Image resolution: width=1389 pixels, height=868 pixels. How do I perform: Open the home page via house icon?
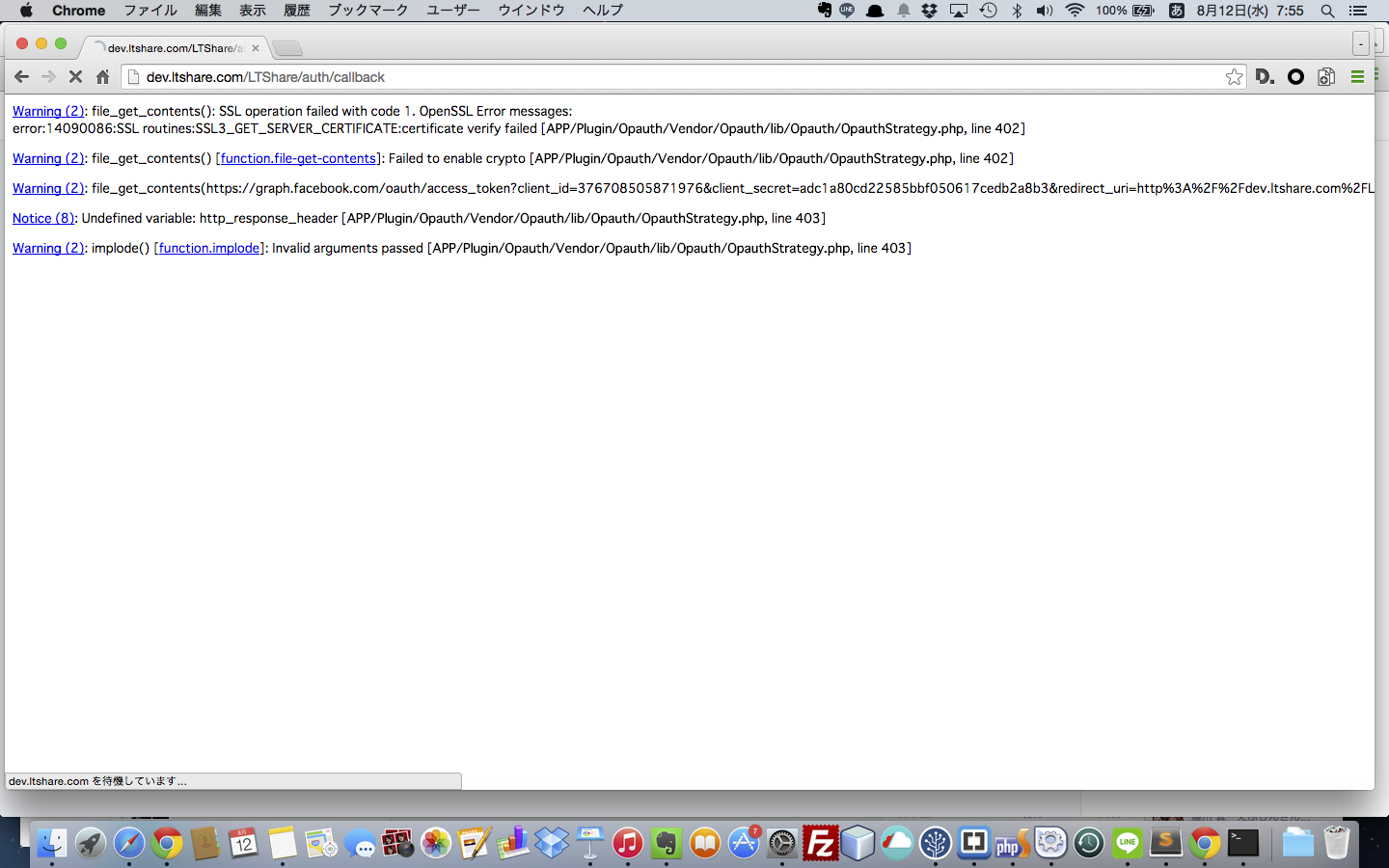102,77
